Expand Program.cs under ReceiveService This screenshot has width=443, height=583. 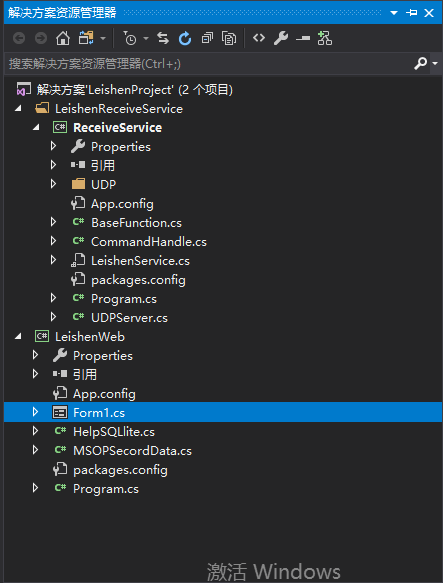click(54, 298)
